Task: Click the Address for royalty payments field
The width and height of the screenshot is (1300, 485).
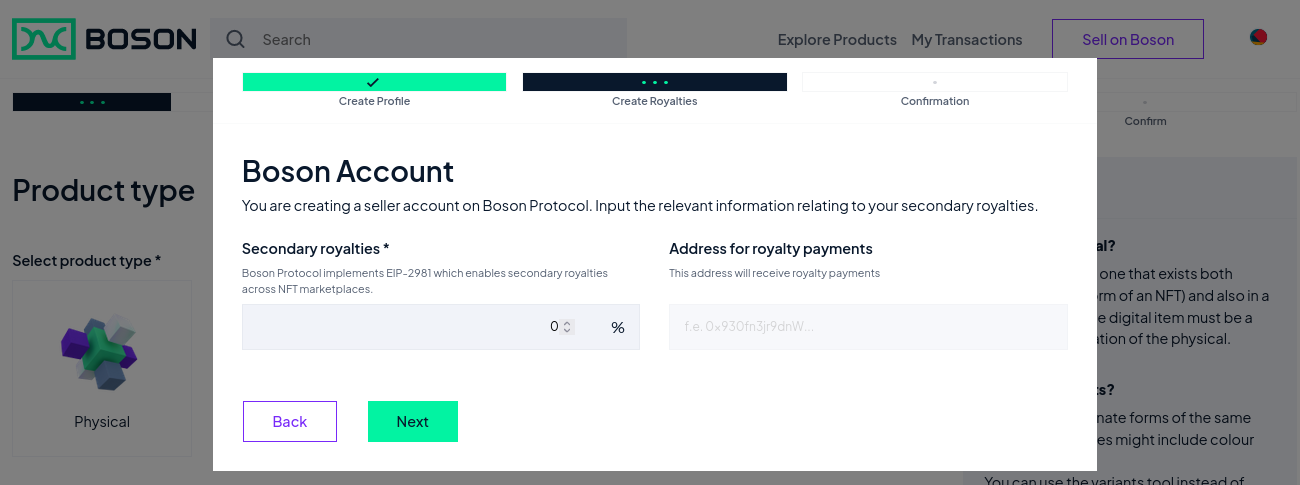Action: pyautogui.click(x=867, y=327)
